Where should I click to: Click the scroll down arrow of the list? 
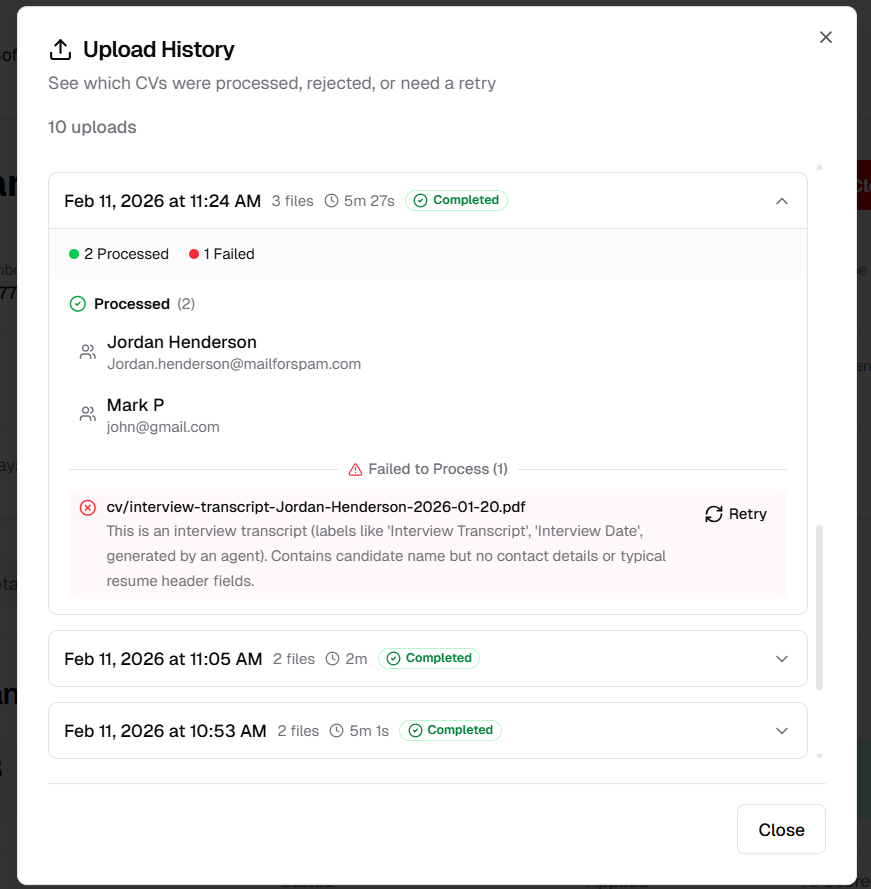(820, 757)
